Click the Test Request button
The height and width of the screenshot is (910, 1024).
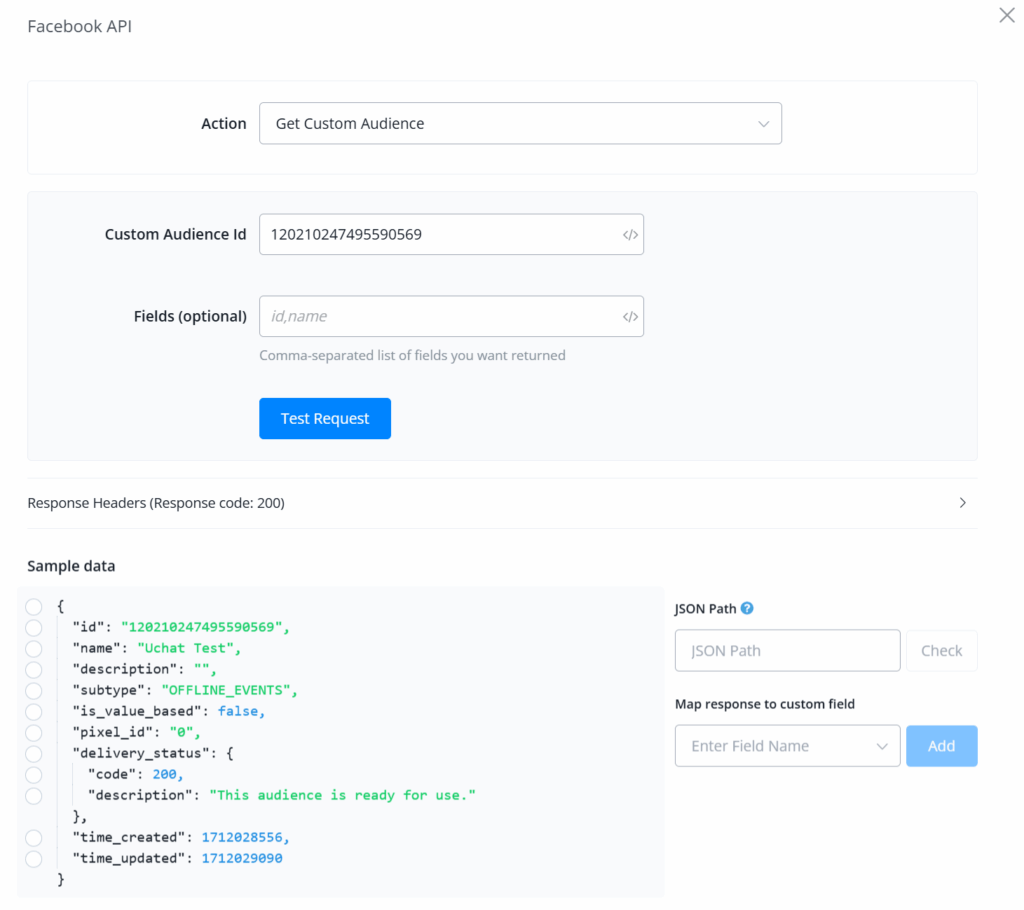(325, 419)
